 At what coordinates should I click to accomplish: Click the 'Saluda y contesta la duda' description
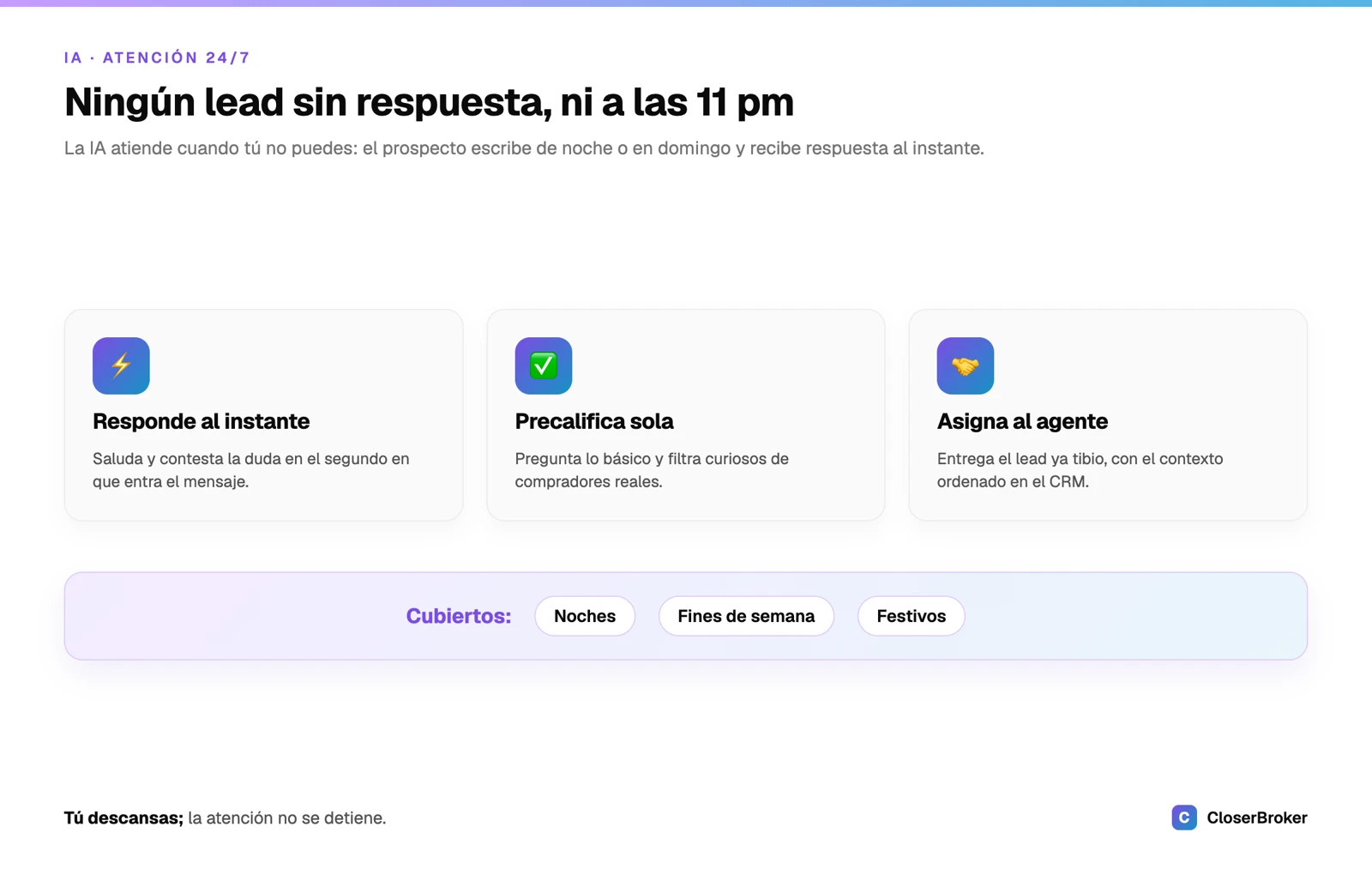(251, 470)
